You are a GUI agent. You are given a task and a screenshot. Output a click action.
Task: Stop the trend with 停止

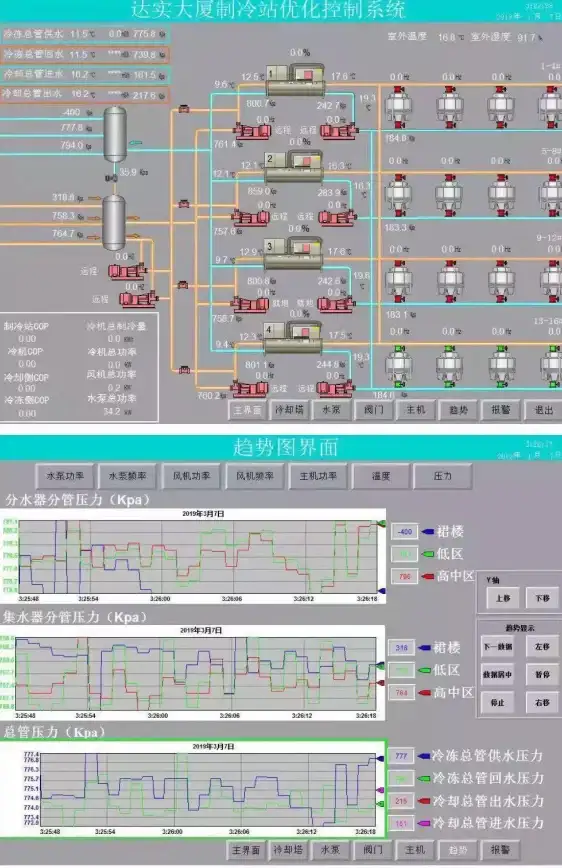click(497, 702)
